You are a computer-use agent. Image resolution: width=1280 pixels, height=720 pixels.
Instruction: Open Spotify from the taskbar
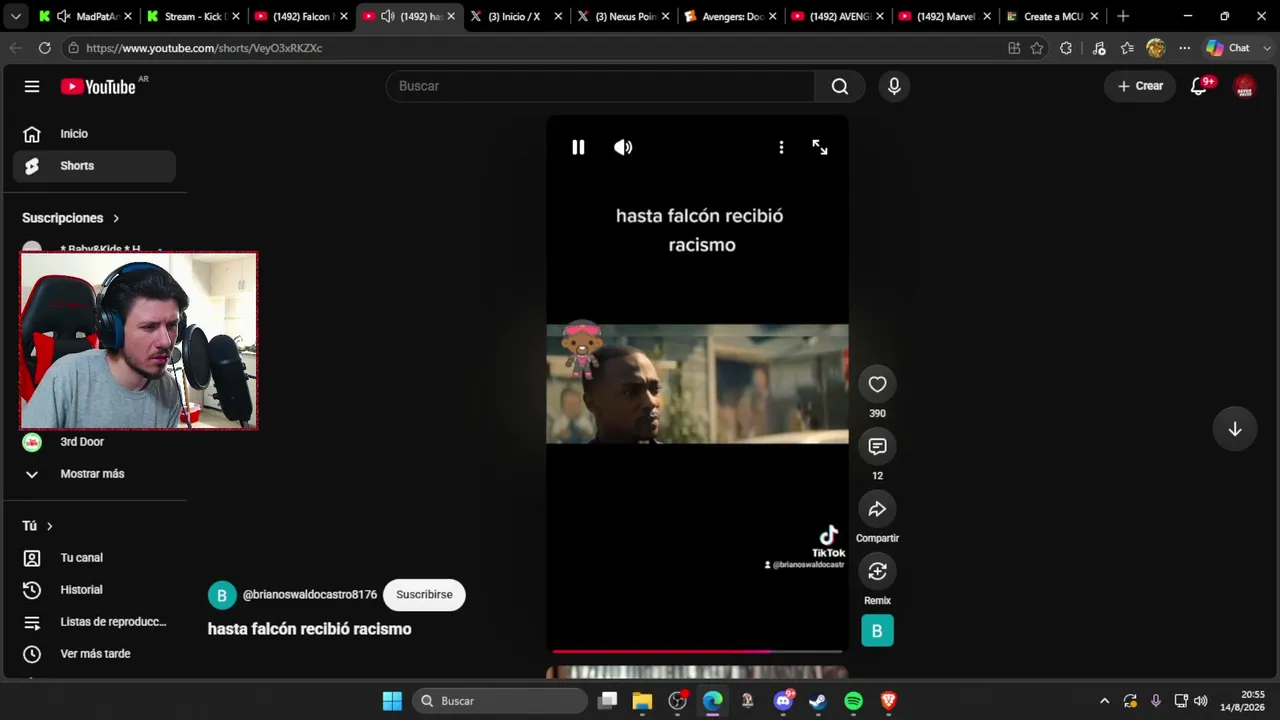click(853, 701)
